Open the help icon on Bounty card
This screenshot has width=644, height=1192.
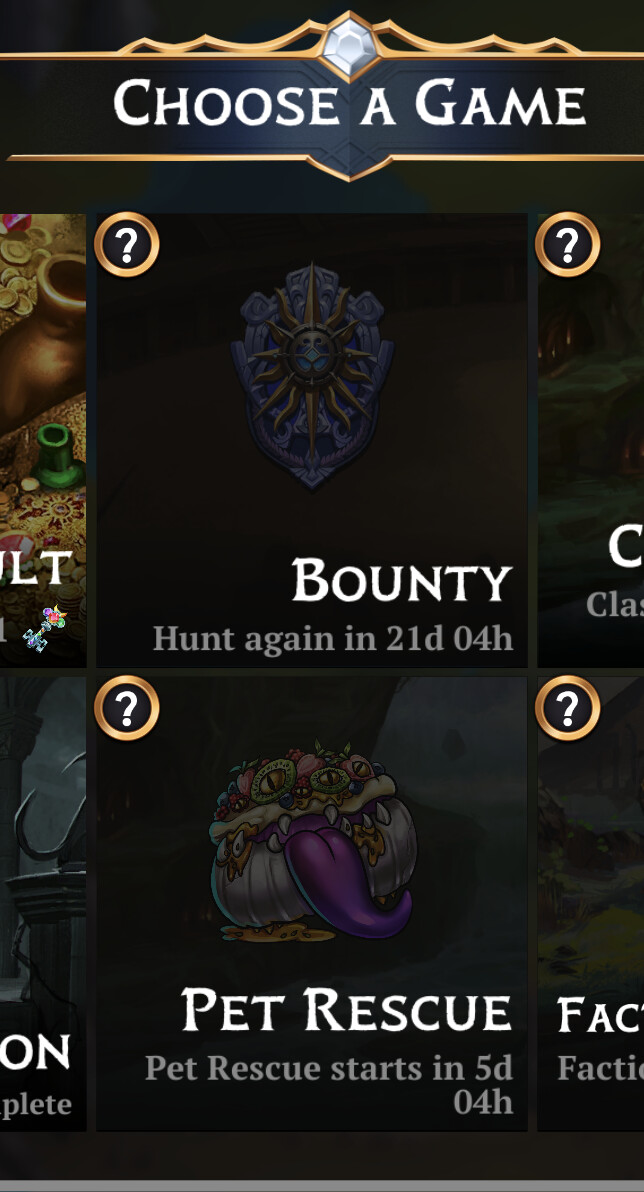click(x=127, y=245)
